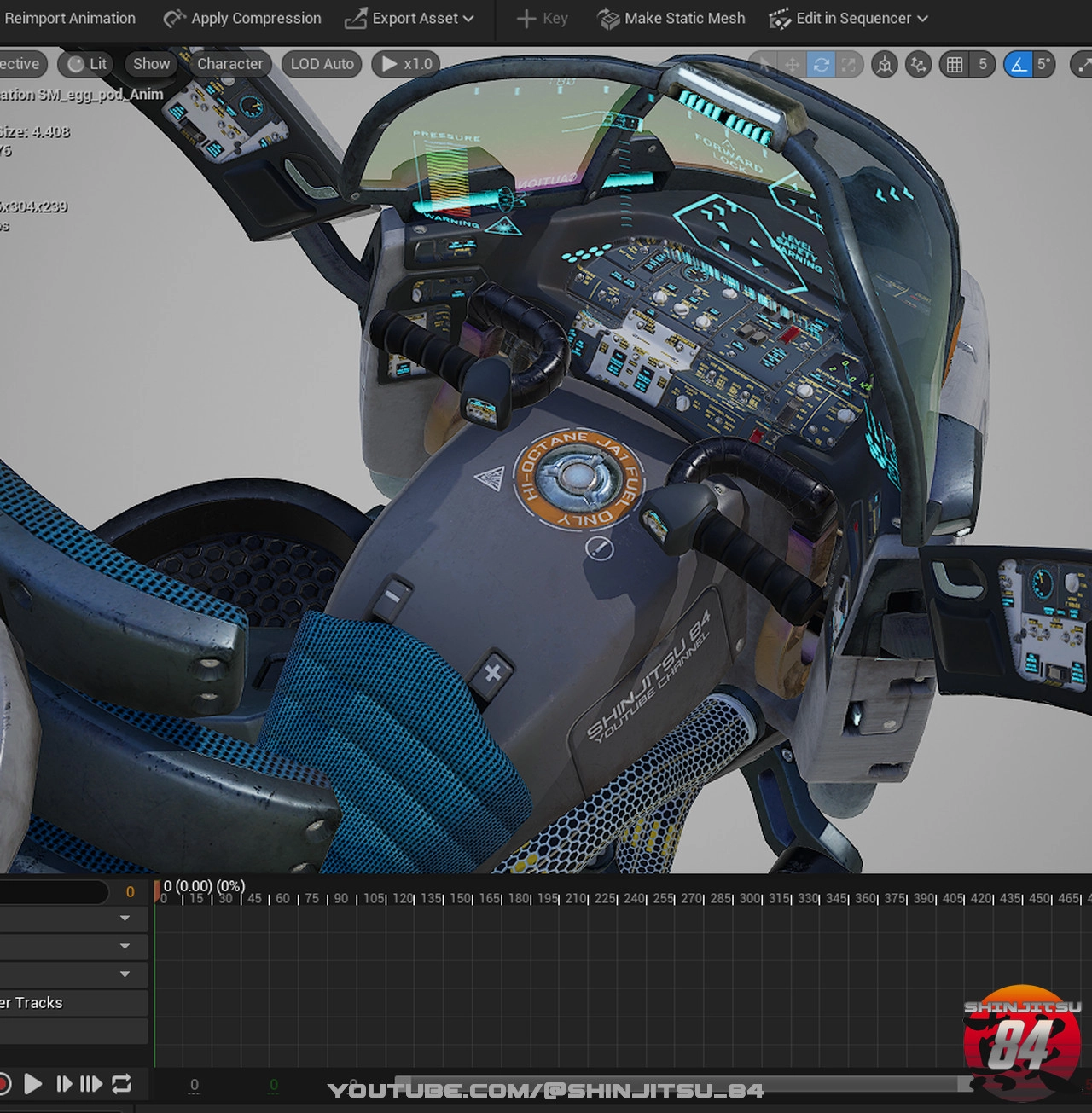The width and height of the screenshot is (1092, 1113).
Task: Open the Export Asset dropdown
Action: pyautogui.click(x=409, y=18)
